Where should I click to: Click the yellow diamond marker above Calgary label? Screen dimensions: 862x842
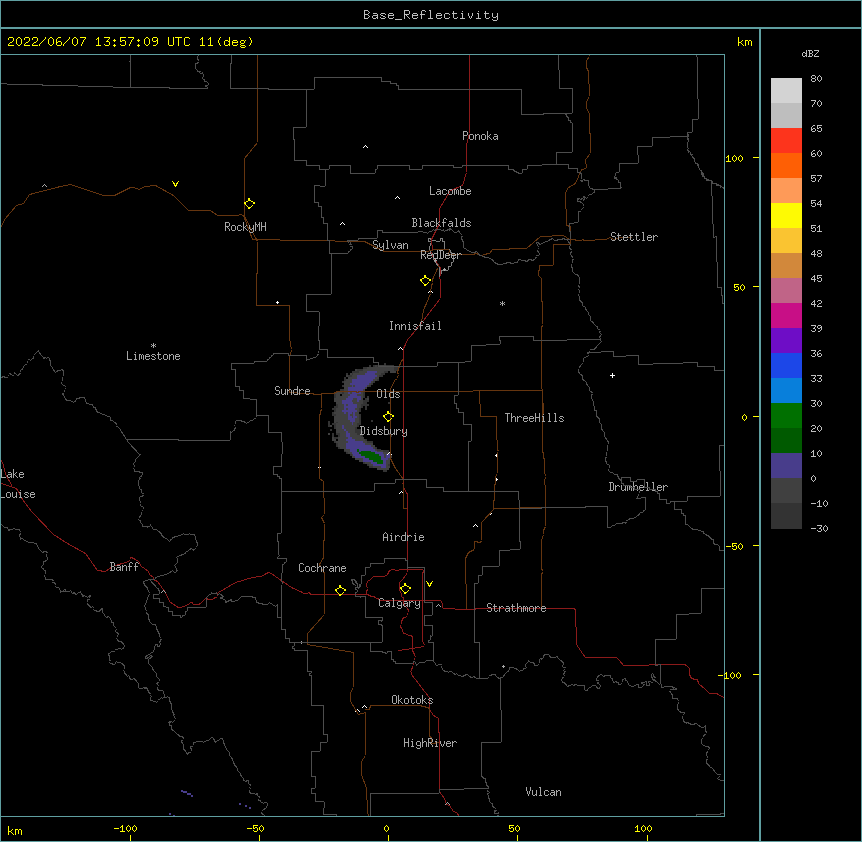[x=405, y=589]
